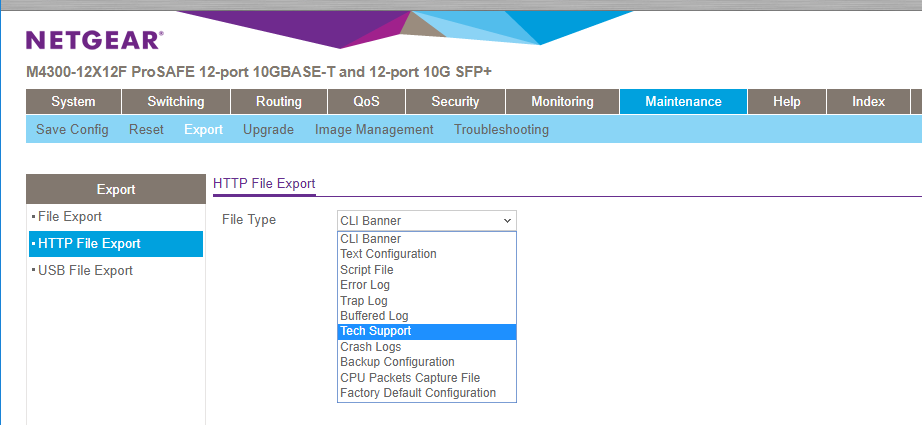Click the NETGEAR logo
The width and height of the screenshot is (922, 425).
click(x=95, y=41)
